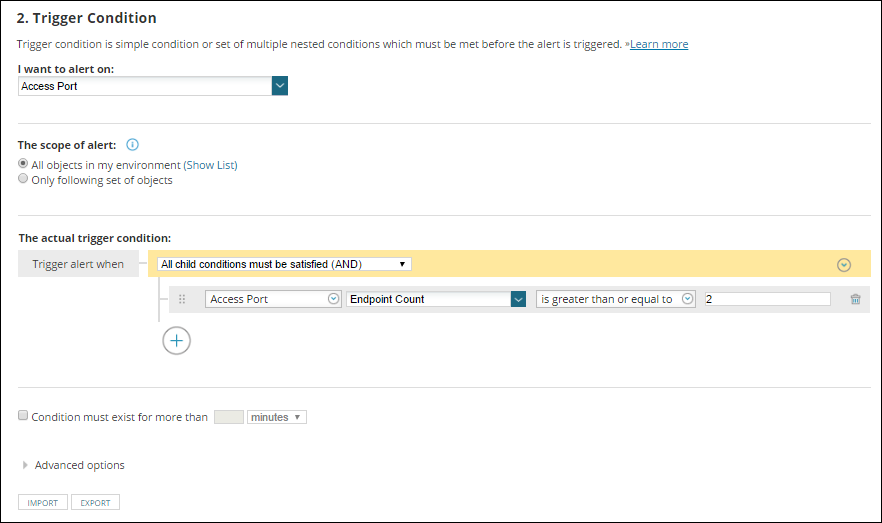The image size is (882, 523).
Task: Select All objects in my environment
Action: tap(23, 164)
